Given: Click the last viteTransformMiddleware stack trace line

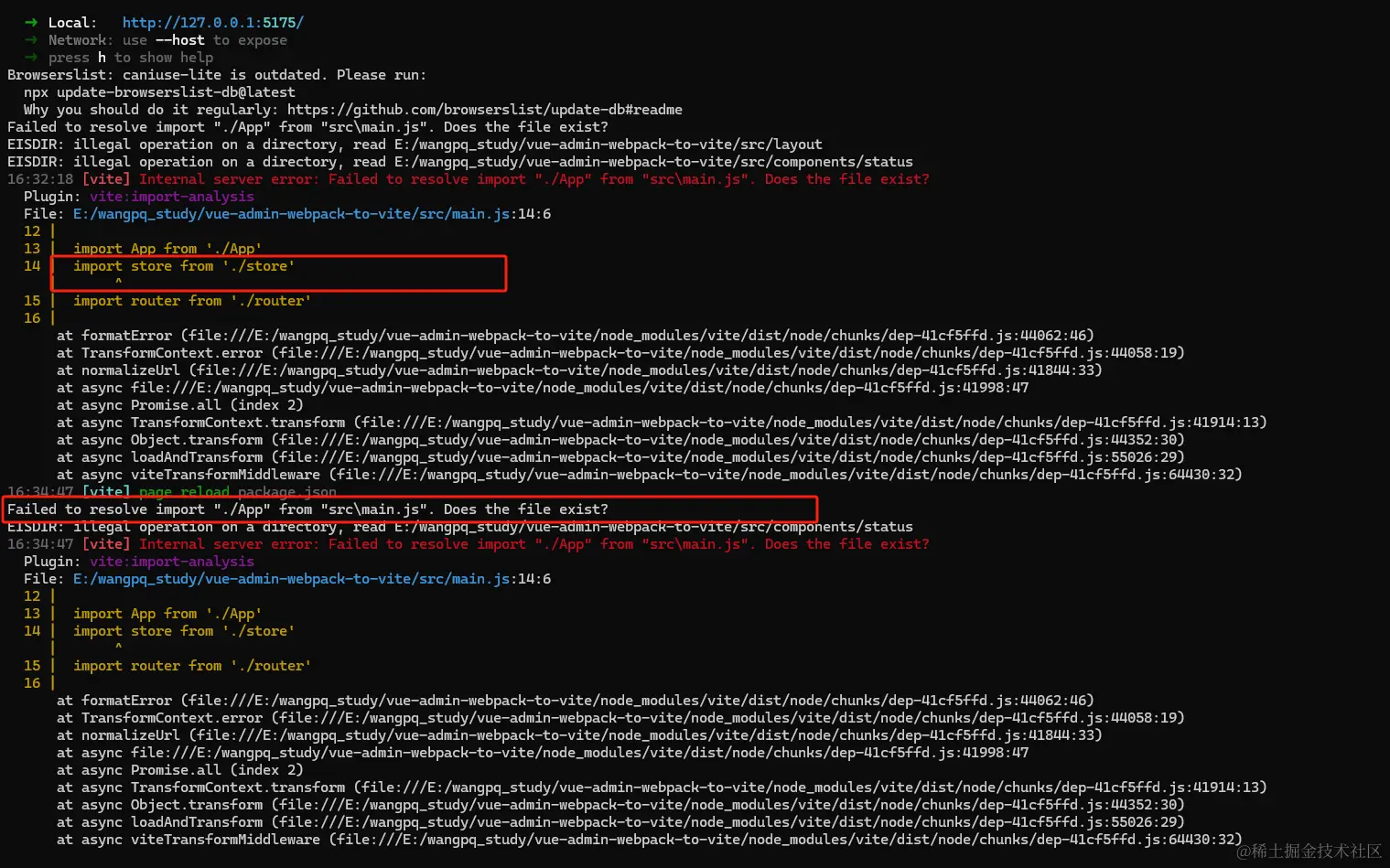Looking at the screenshot, I should tap(650, 840).
